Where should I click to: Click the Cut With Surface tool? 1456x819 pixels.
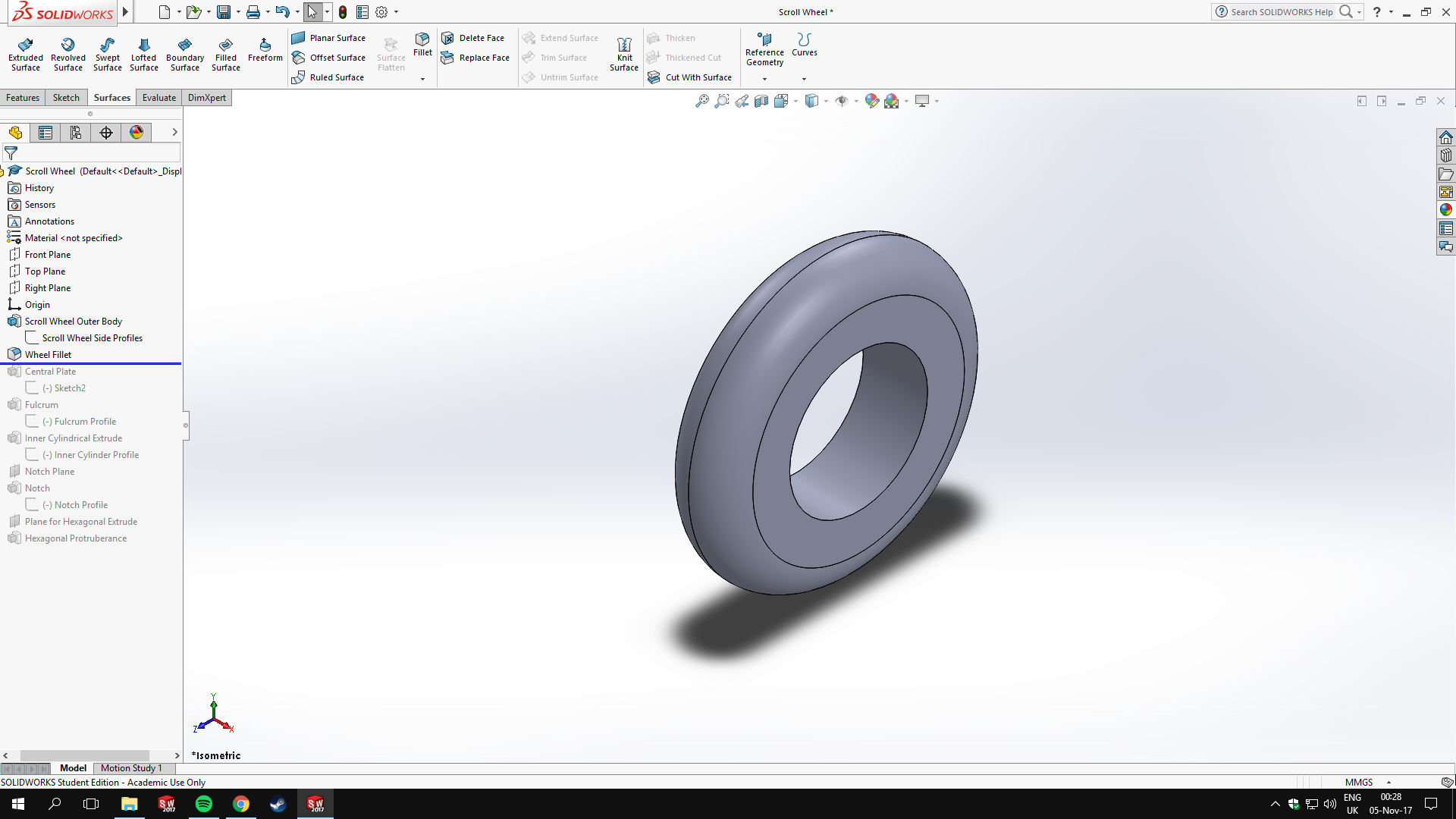click(x=689, y=77)
